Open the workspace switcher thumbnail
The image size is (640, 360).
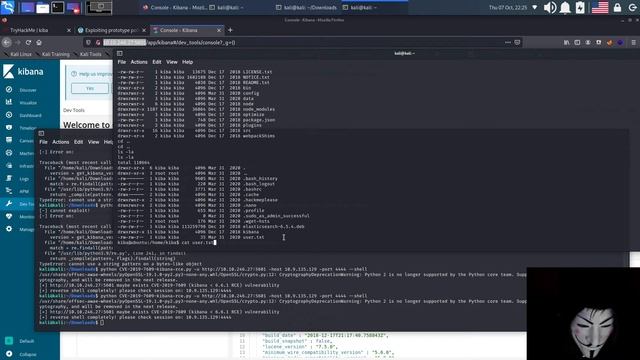[x=98, y=7]
